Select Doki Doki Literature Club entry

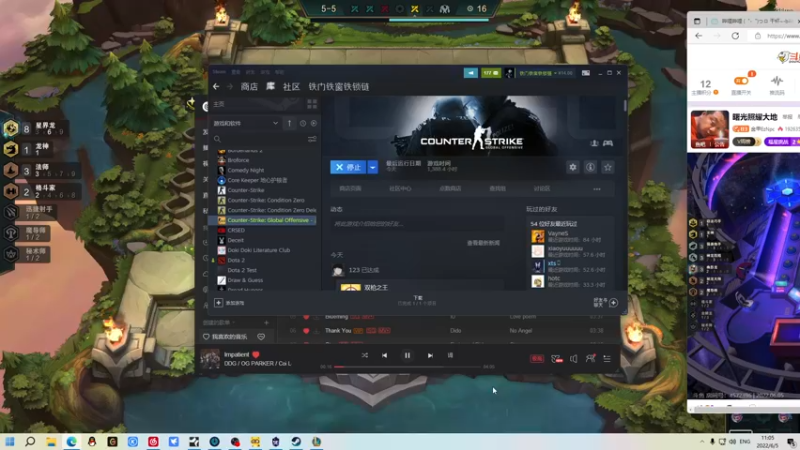258,250
